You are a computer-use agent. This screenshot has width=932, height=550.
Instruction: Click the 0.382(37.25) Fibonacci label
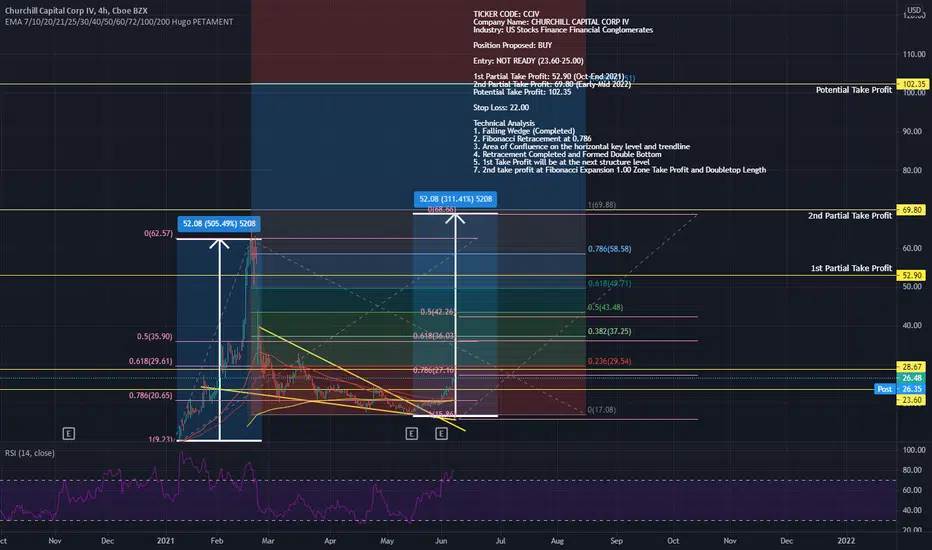tap(609, 331)
